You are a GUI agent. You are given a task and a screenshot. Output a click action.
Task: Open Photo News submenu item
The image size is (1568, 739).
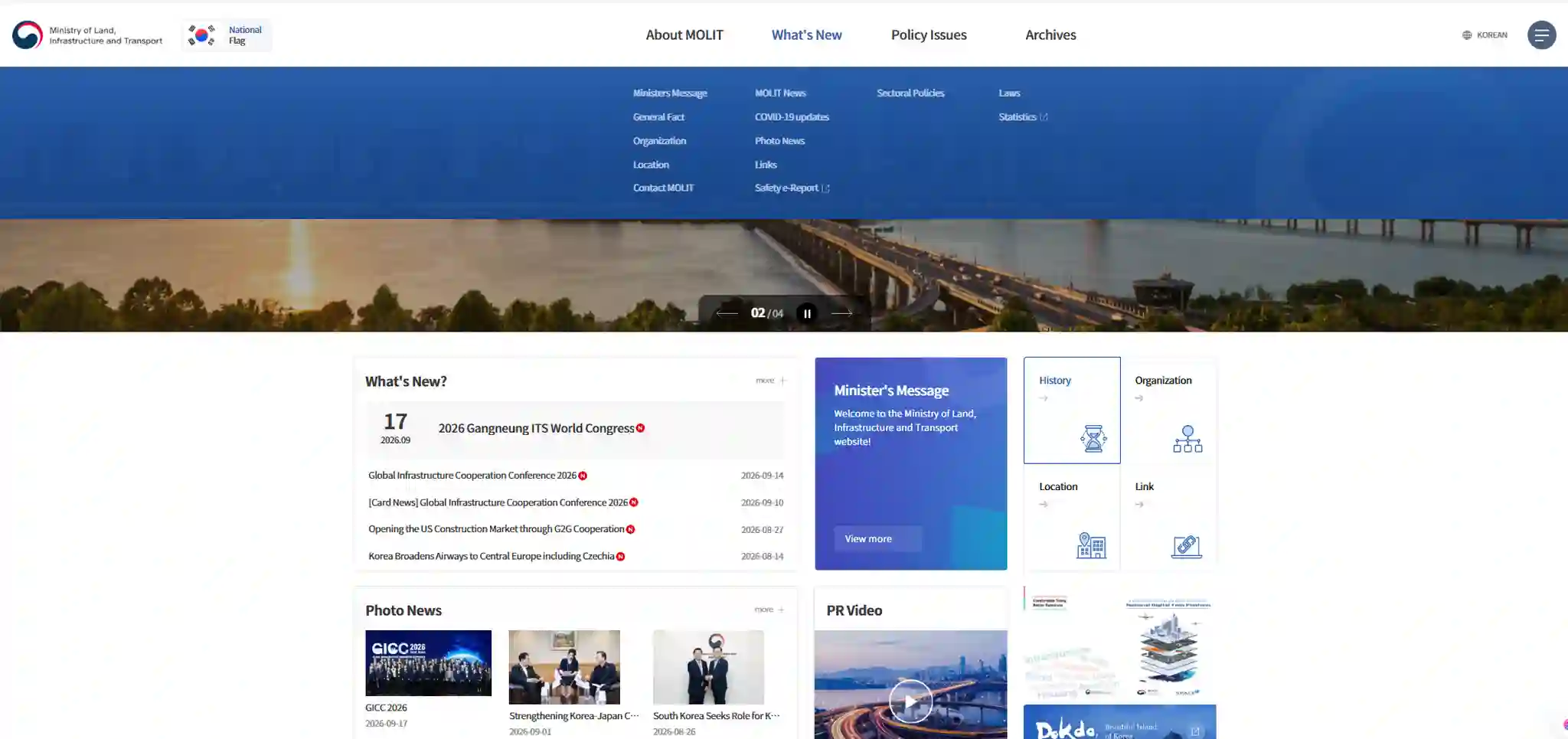click(779, 141)
